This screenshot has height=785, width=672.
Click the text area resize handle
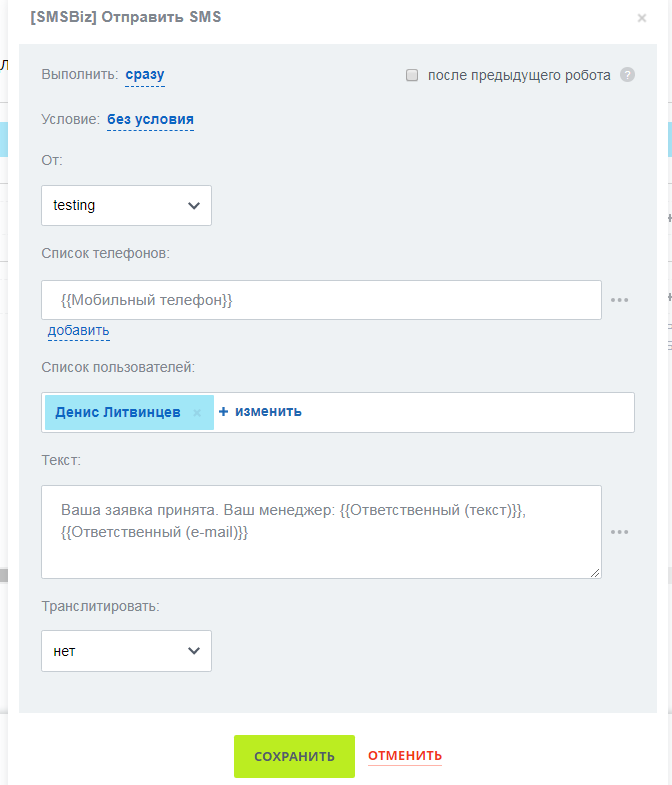(595, 573)
